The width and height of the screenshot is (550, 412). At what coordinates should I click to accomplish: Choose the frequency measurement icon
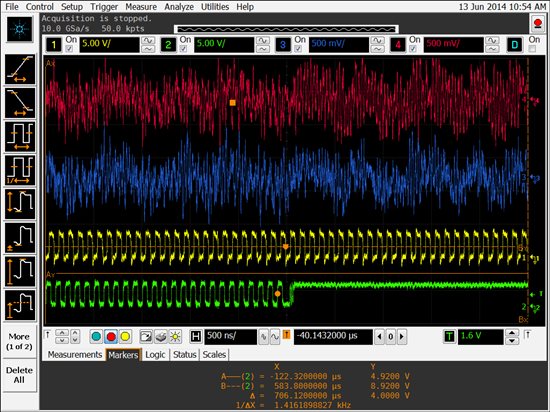(20, 170)
